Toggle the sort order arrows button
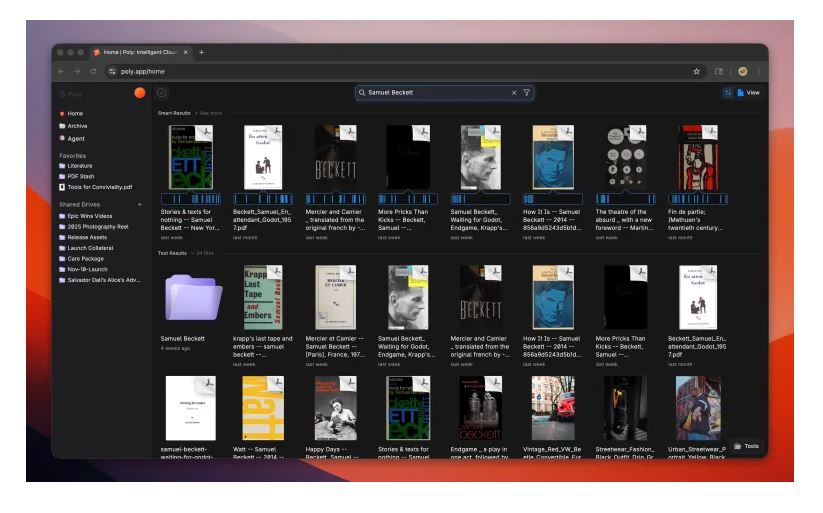Viewport: 823px width, 513px height. click(727, 92)
